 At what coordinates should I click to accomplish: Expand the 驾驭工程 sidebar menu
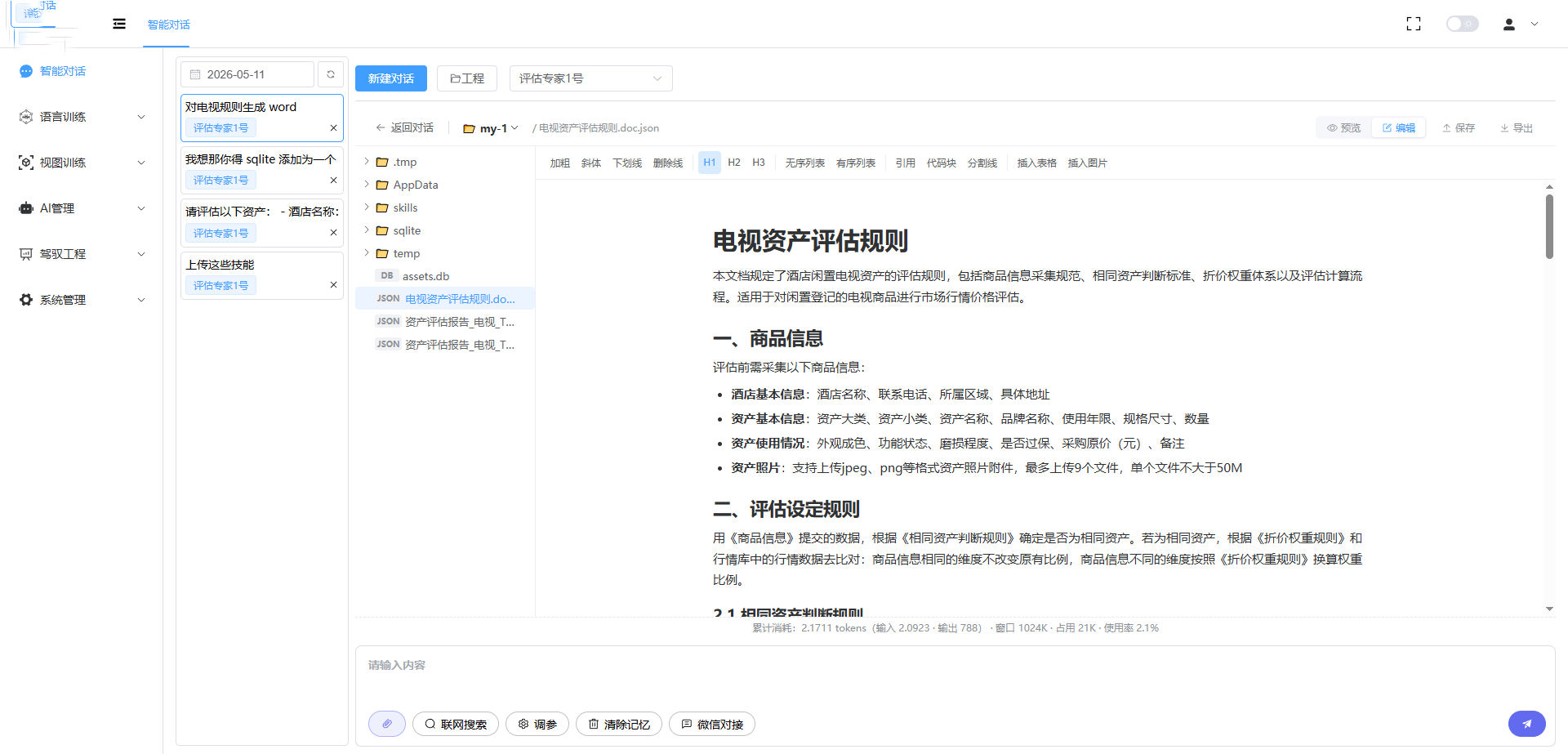coord(82,254)
